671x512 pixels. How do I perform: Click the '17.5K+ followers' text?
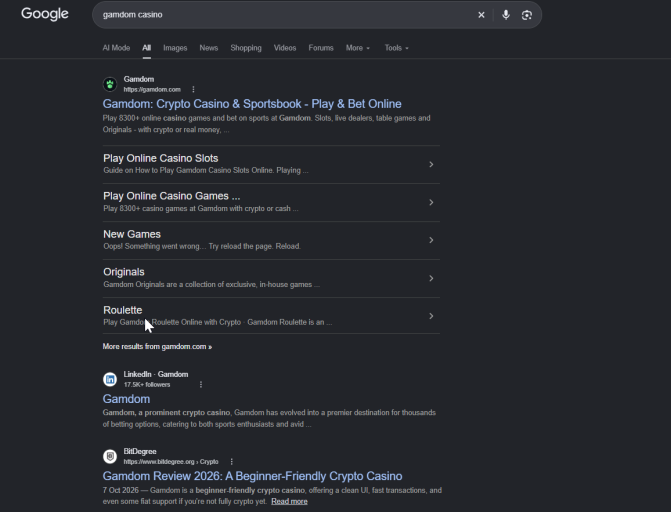click(147, 384)
